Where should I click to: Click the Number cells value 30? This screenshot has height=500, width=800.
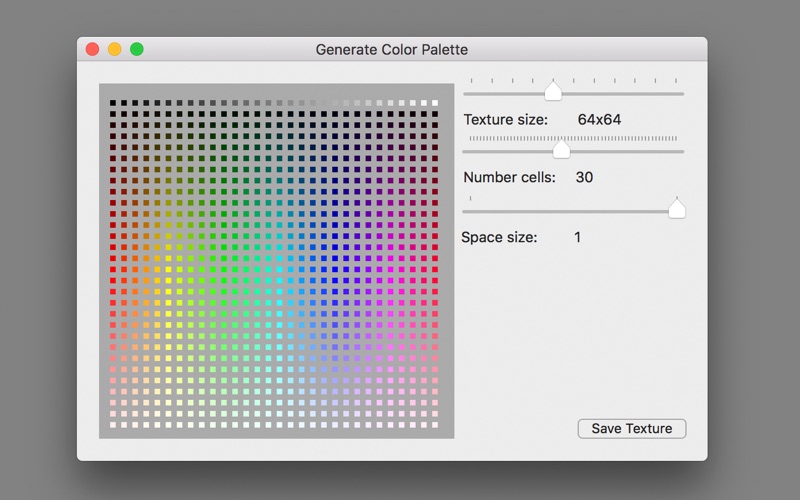584,178
